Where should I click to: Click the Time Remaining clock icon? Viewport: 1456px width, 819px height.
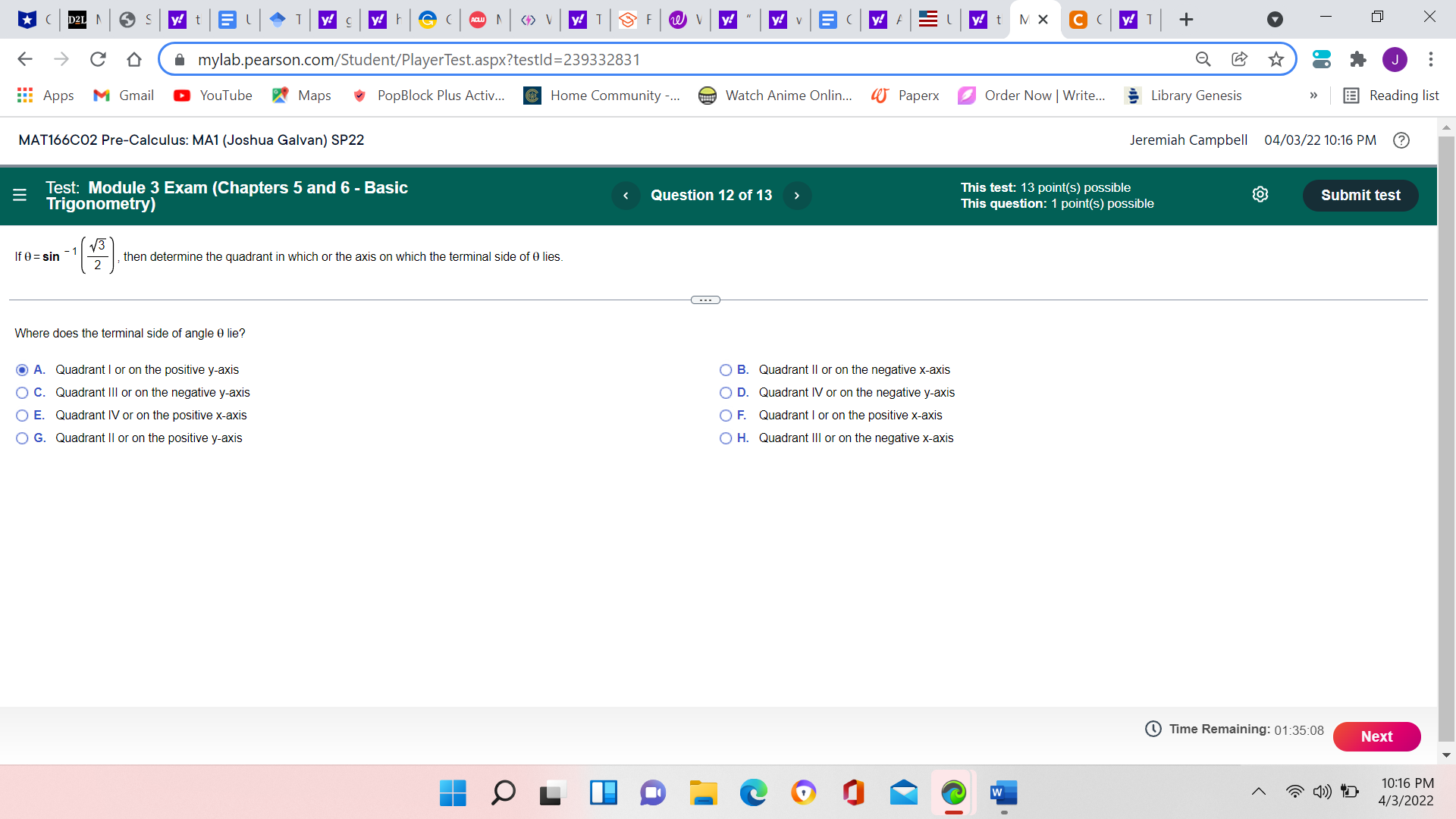coord(1153,729)
